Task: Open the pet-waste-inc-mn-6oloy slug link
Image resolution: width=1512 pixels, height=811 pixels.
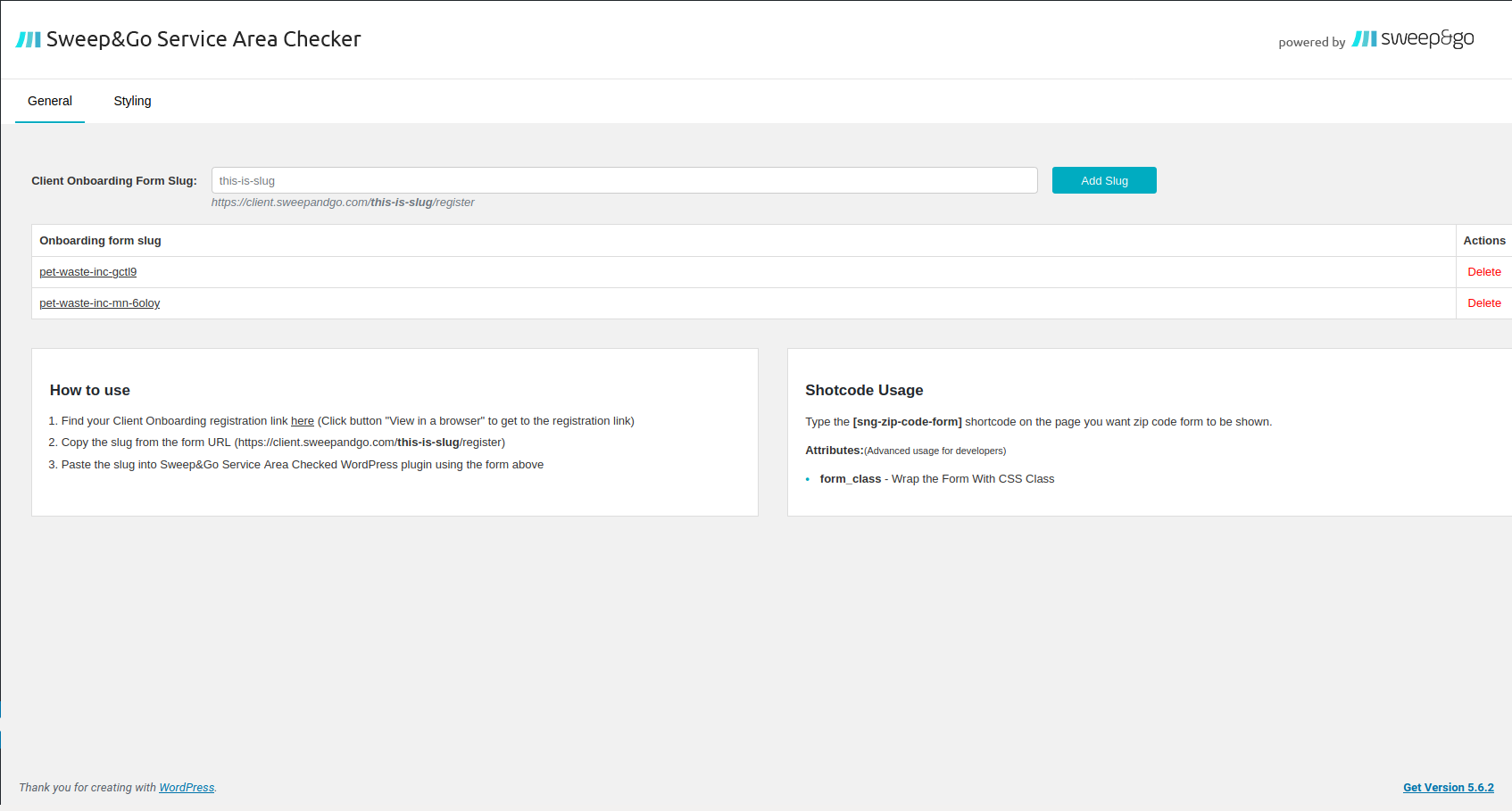Action: click(100, 303)
